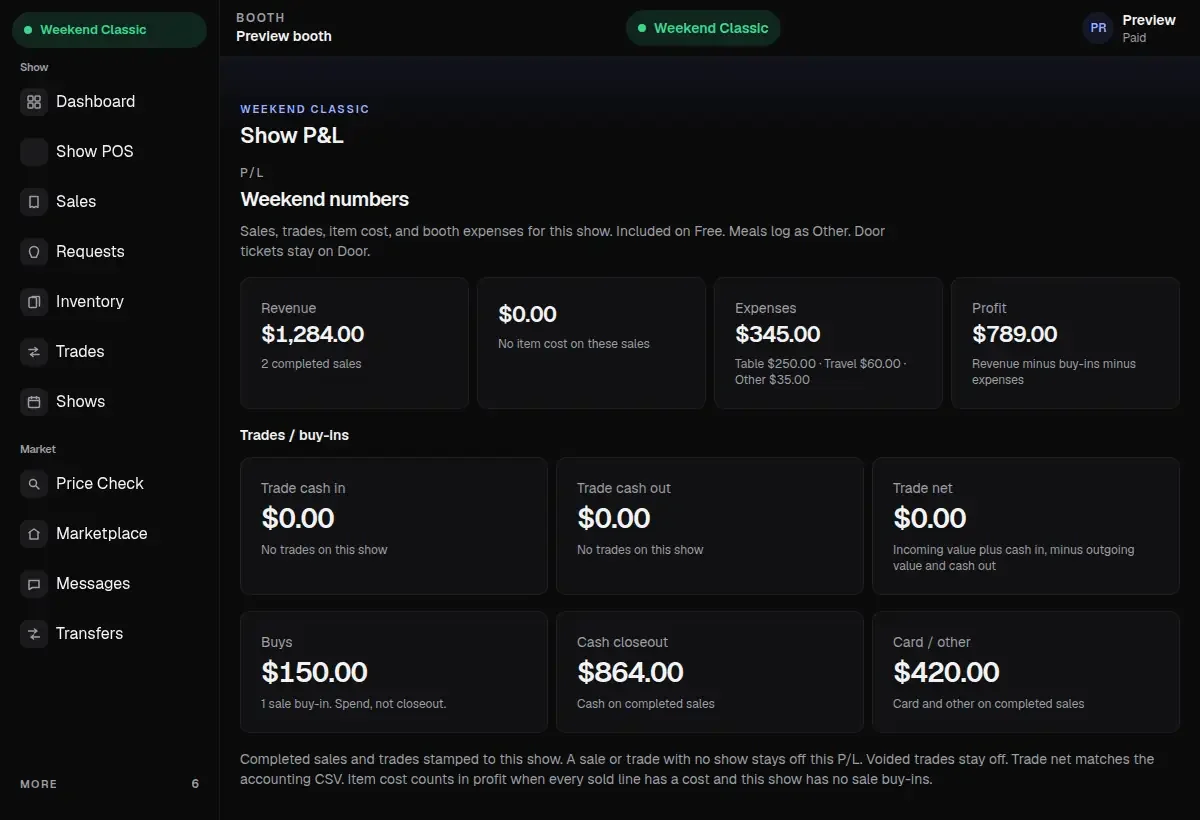Click the Card / other $420.00 card
Screen dimensions: 1200x820
[x=1026, y=672]
